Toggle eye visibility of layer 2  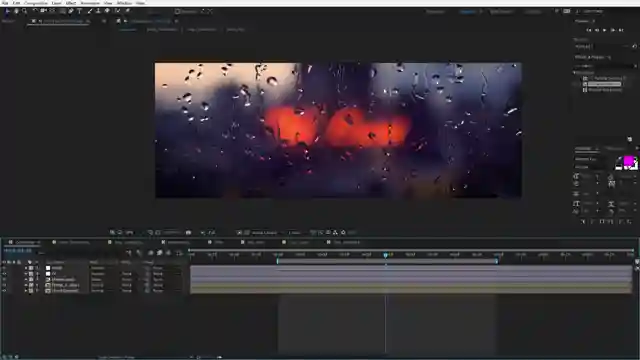coord(4,274)
